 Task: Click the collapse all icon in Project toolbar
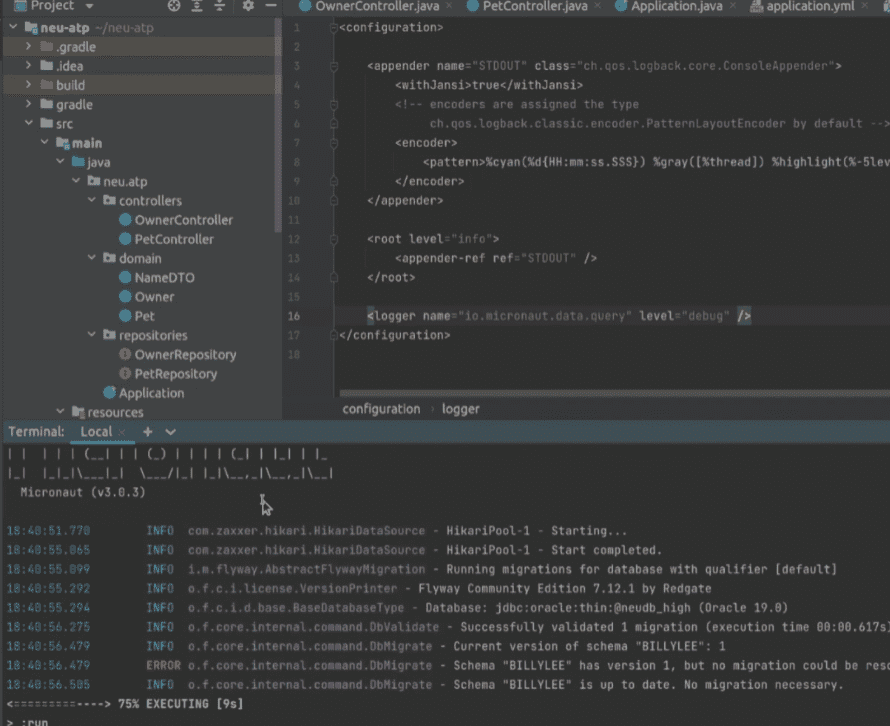(x=220, y=6)
